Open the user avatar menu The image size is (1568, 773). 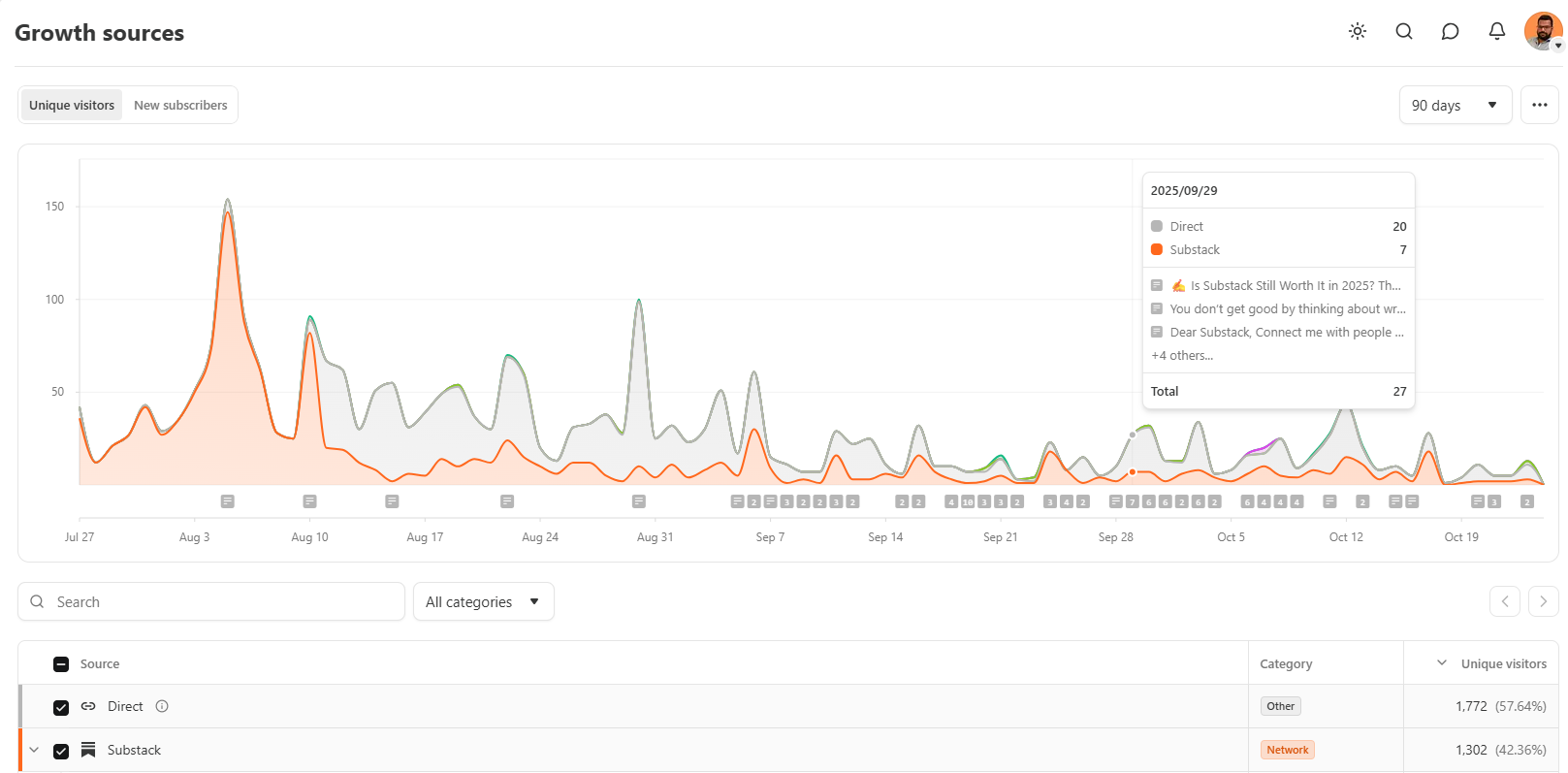coord(1543,31)
